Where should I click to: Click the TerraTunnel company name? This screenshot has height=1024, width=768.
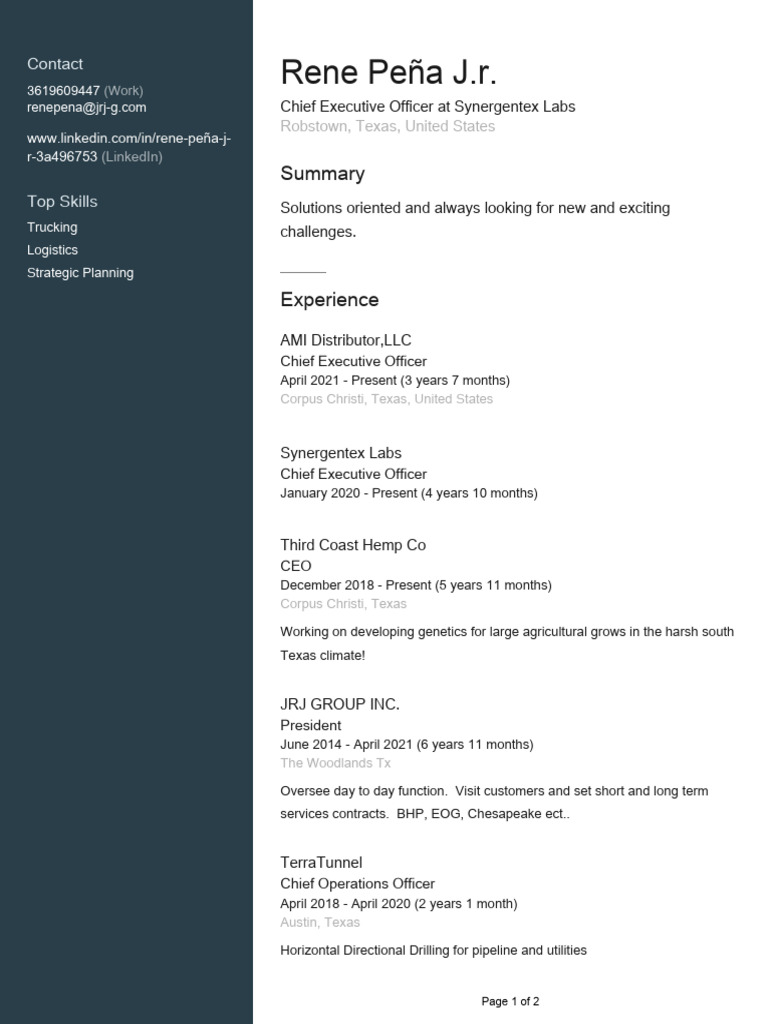click(321, 862)
